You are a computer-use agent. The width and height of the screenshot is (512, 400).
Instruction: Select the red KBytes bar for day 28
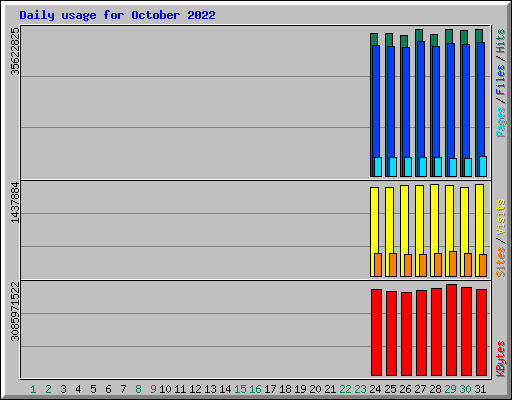pos(436,332)
